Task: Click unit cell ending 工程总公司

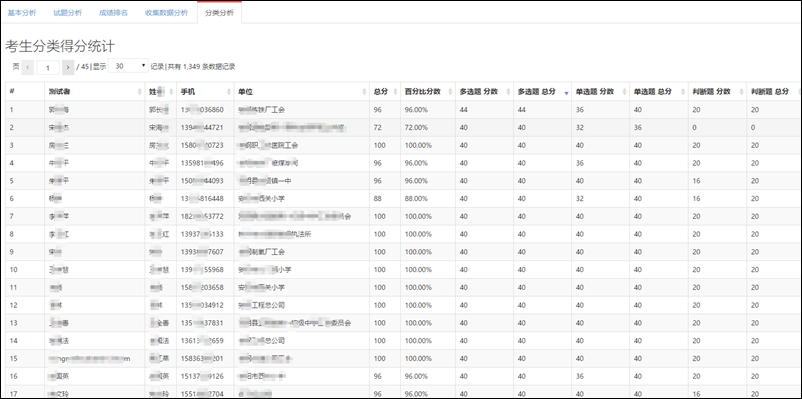Action: pos(261,305)
